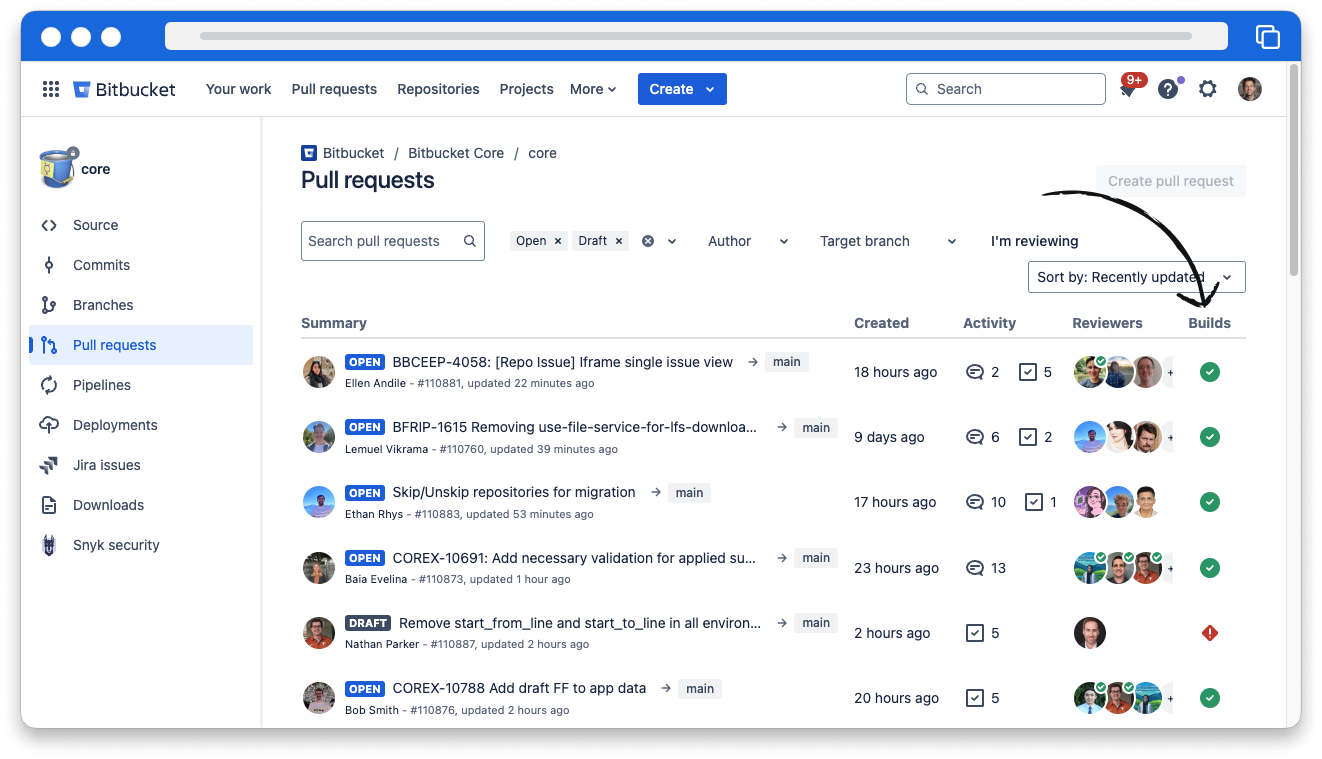The height and width of the screenshot is (759, 1322).
Task: Click the Search pull requests field
Action: click(393, 241)
